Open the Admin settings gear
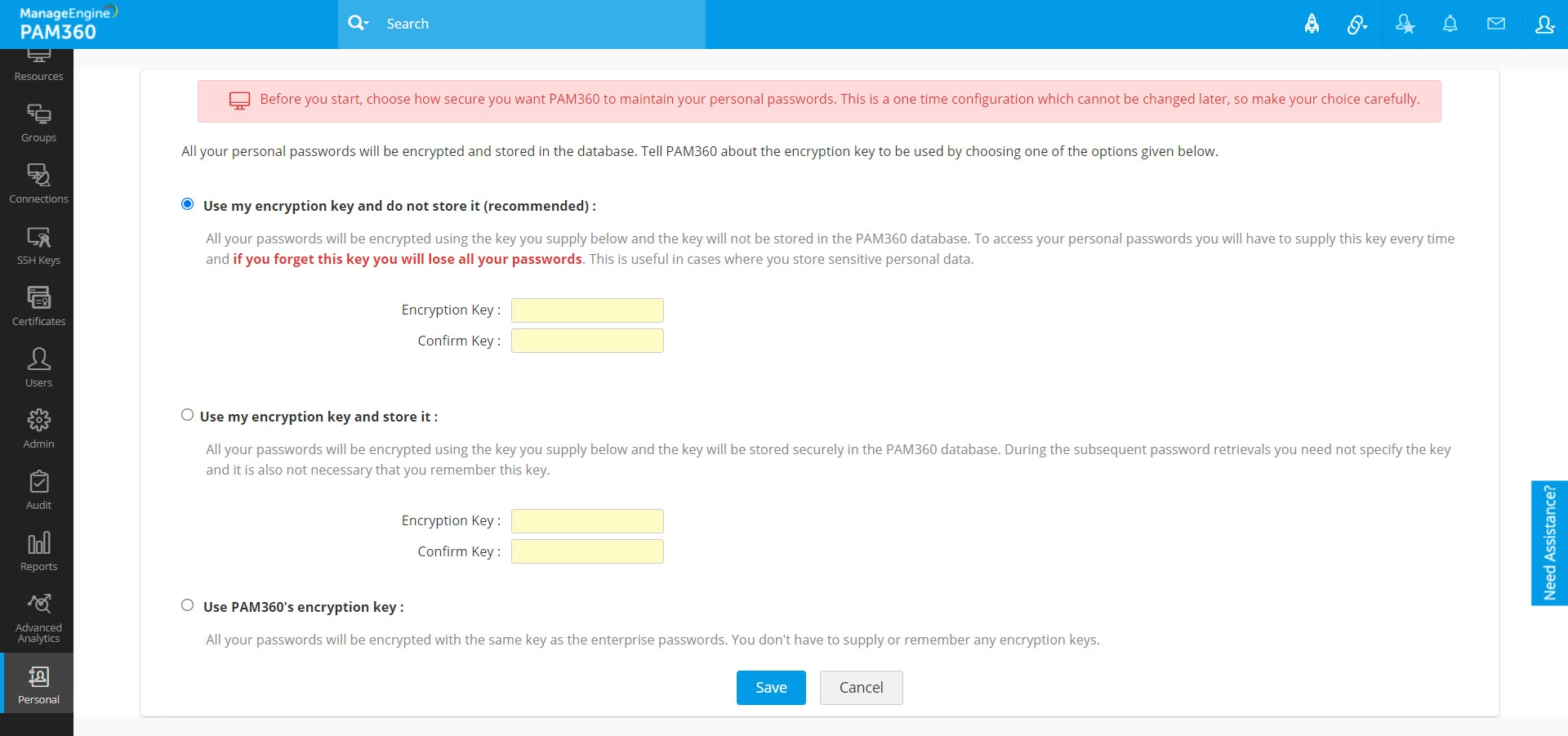Image resolution: width=1568 pixels, height=736 pixels. click(x=38, y=429)
